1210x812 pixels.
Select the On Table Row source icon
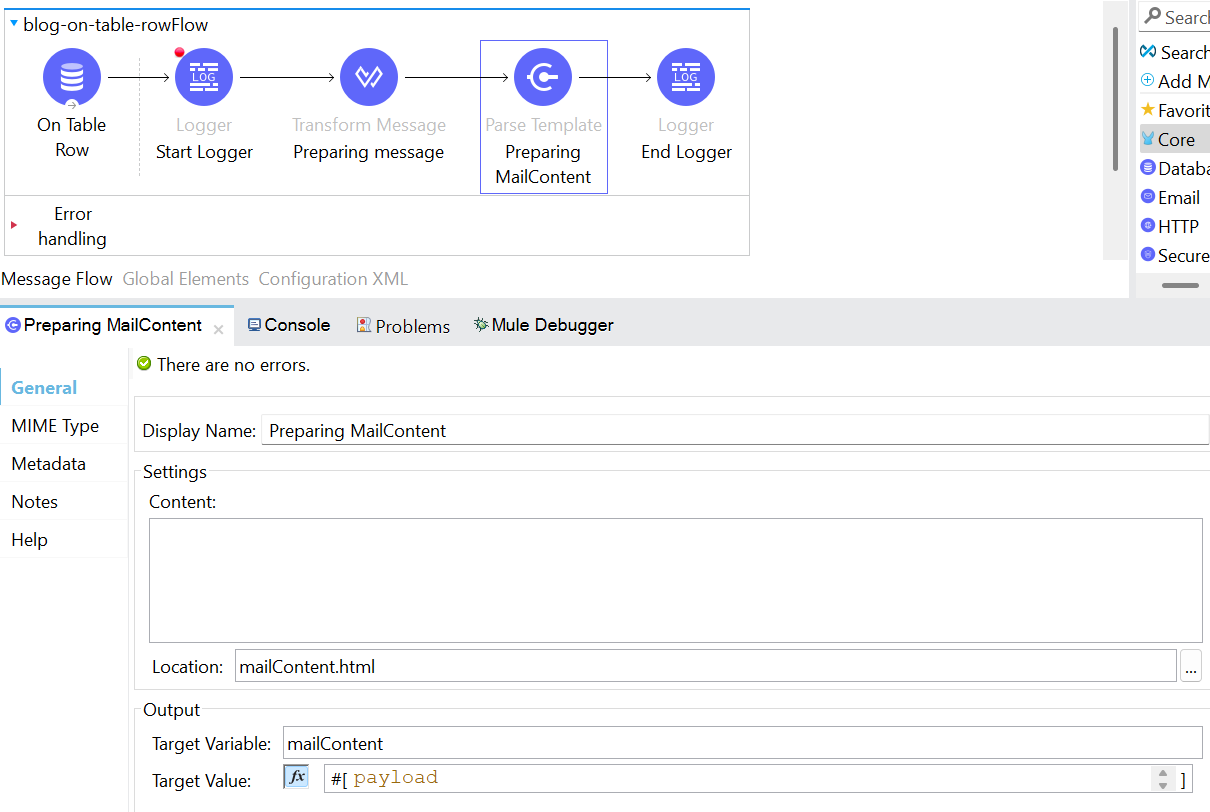click(72, 77)
